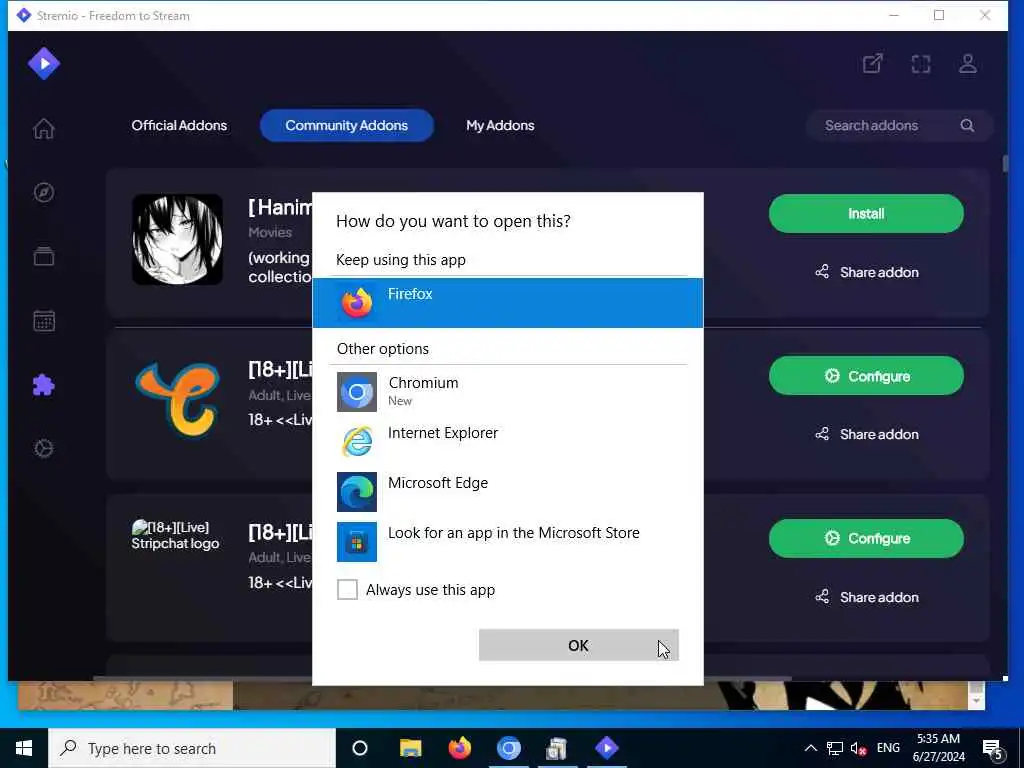
Task: Click the taskbar installer icon next to Chromium
Action: point(557,748)
